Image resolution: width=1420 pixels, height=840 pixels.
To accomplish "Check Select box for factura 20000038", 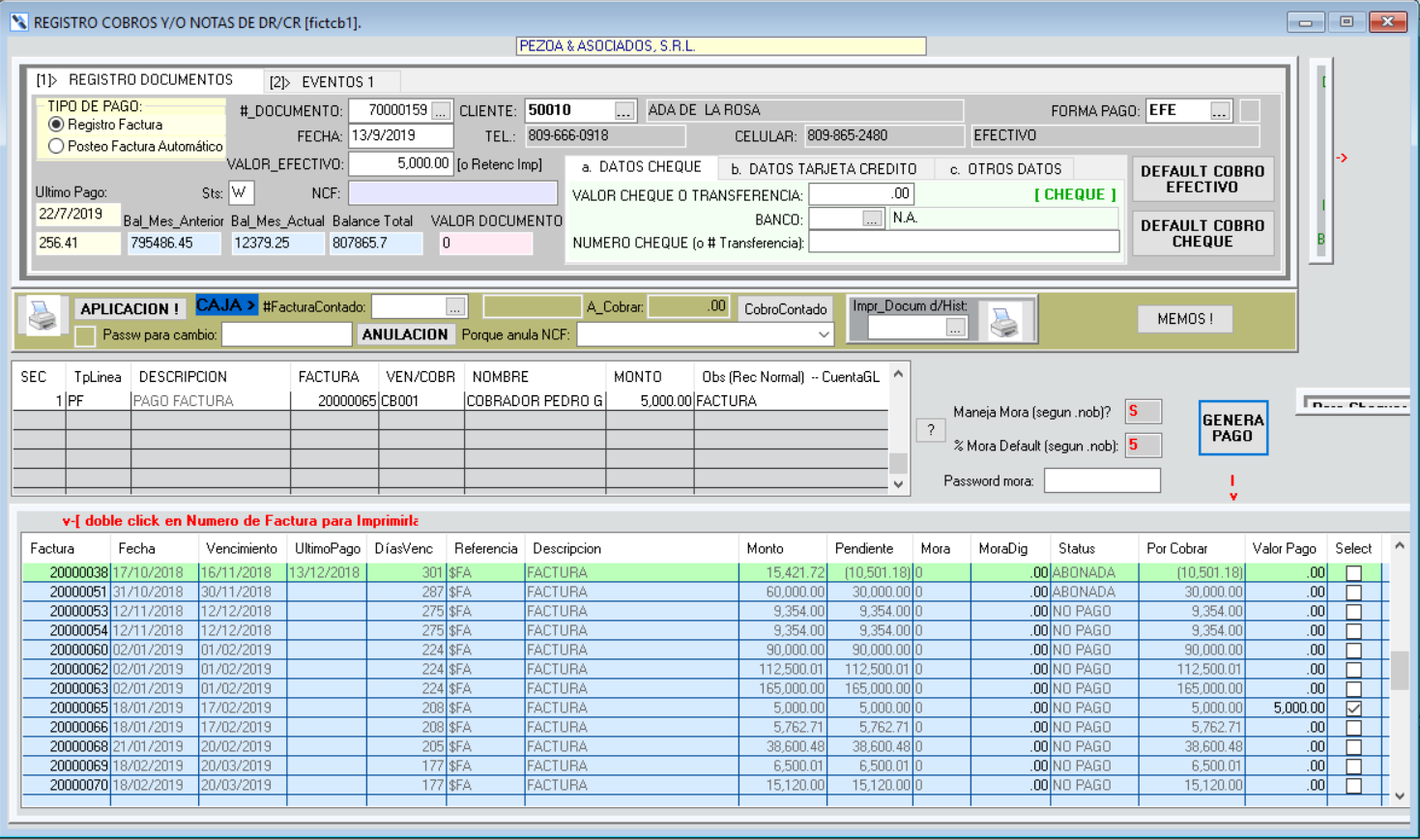I will click(x=1353, y=573).
